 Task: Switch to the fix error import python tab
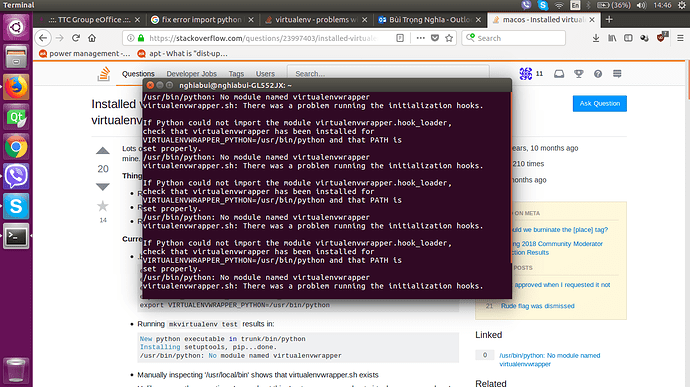tap(202, 20)
